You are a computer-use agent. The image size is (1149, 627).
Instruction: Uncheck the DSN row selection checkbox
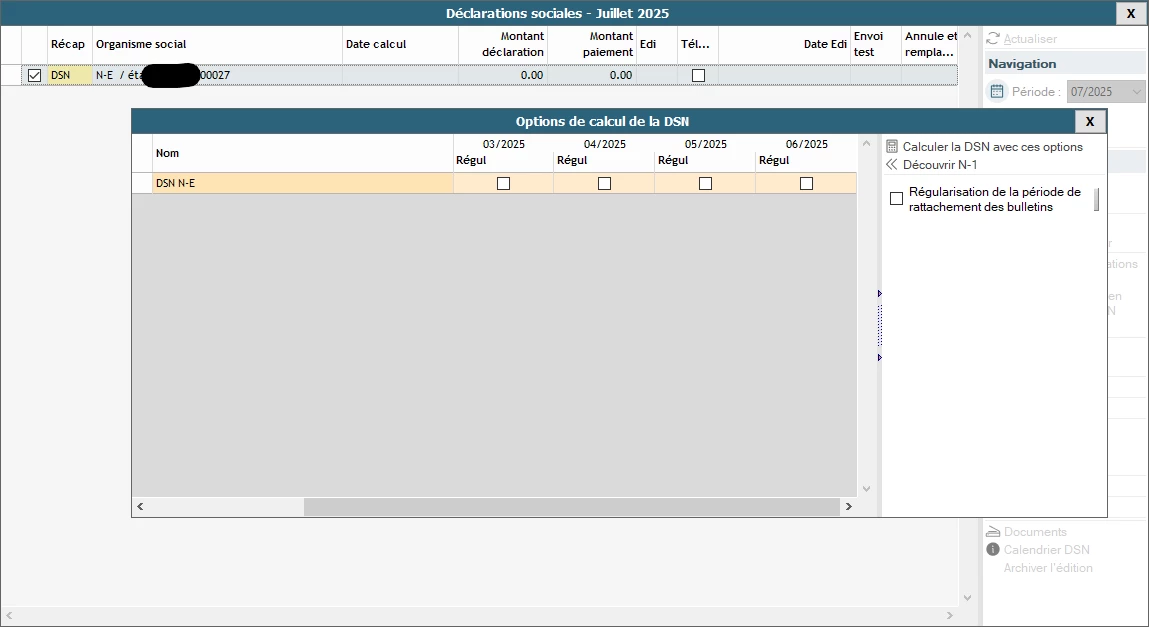[x=34, y=75]
